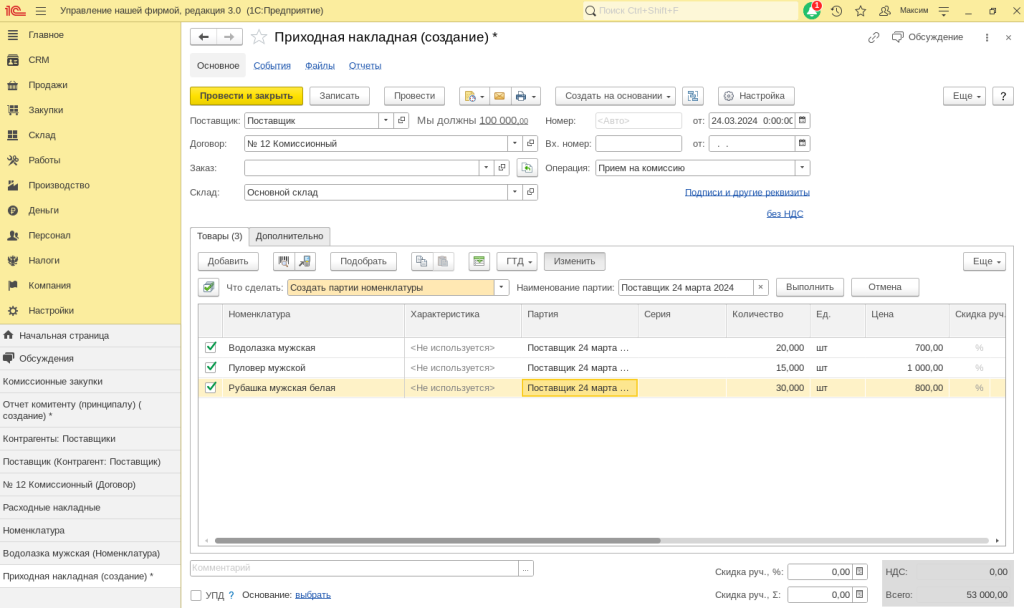1024x608 pixels.
Task: Click load from data terminal icon
Action: point(305,261)
